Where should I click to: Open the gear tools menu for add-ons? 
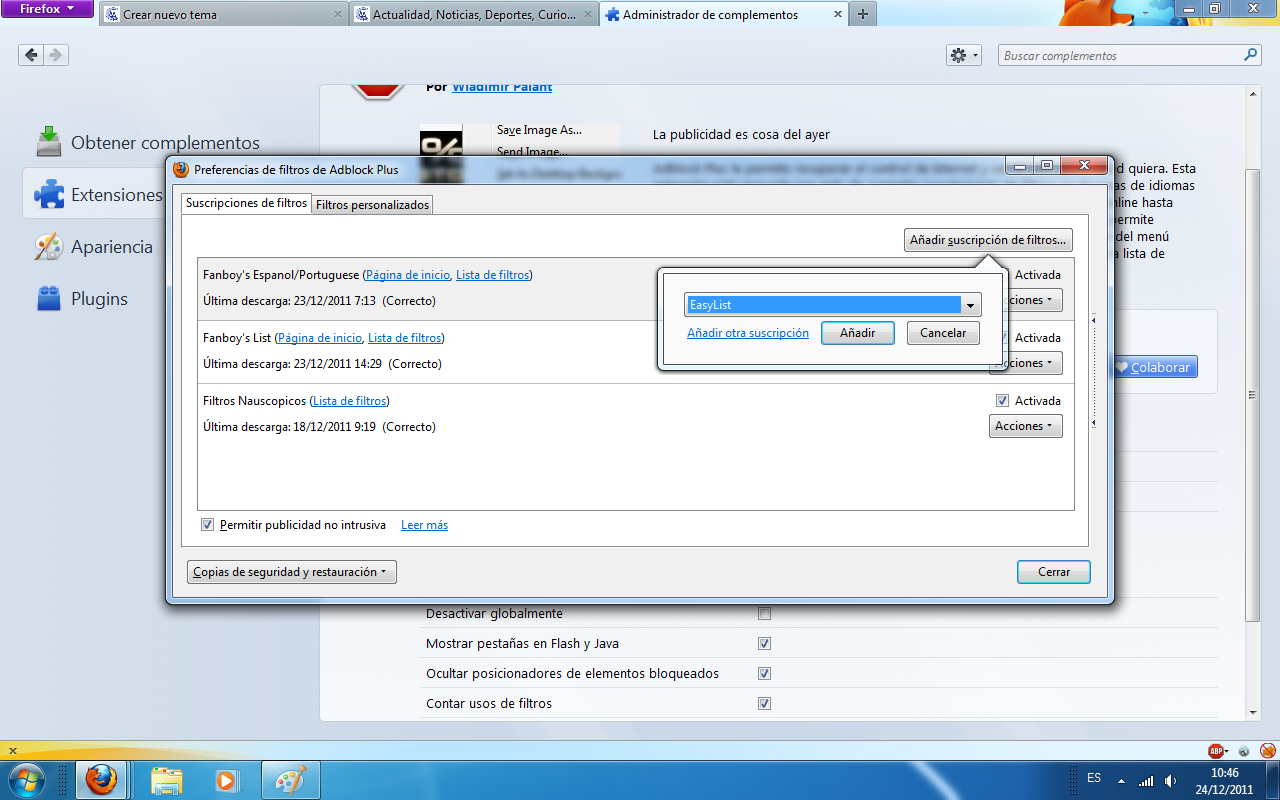pyautogui.click(x=964, y=56)
